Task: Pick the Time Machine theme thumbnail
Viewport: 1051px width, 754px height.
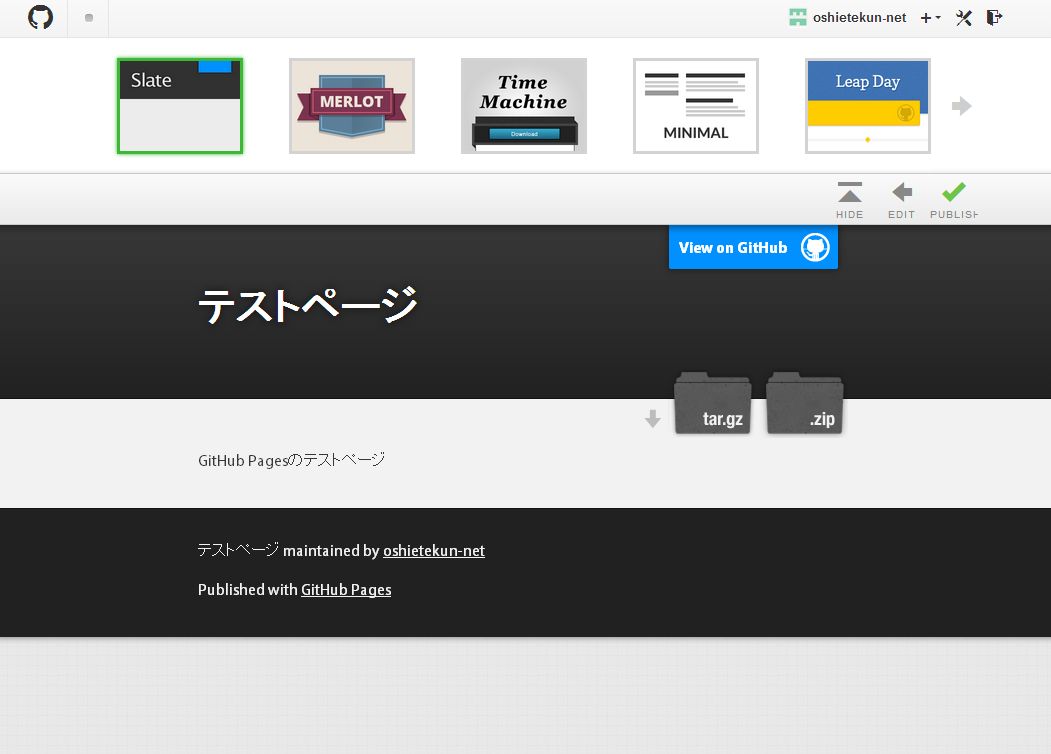Action: (523, 106)
